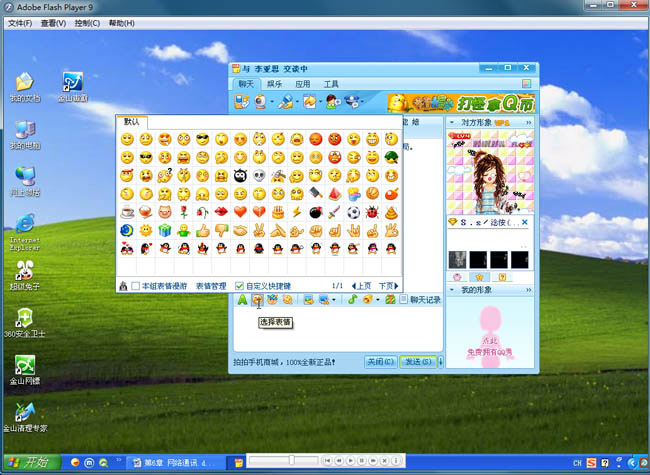Open the Windows 开始 start button

point(32,462)
